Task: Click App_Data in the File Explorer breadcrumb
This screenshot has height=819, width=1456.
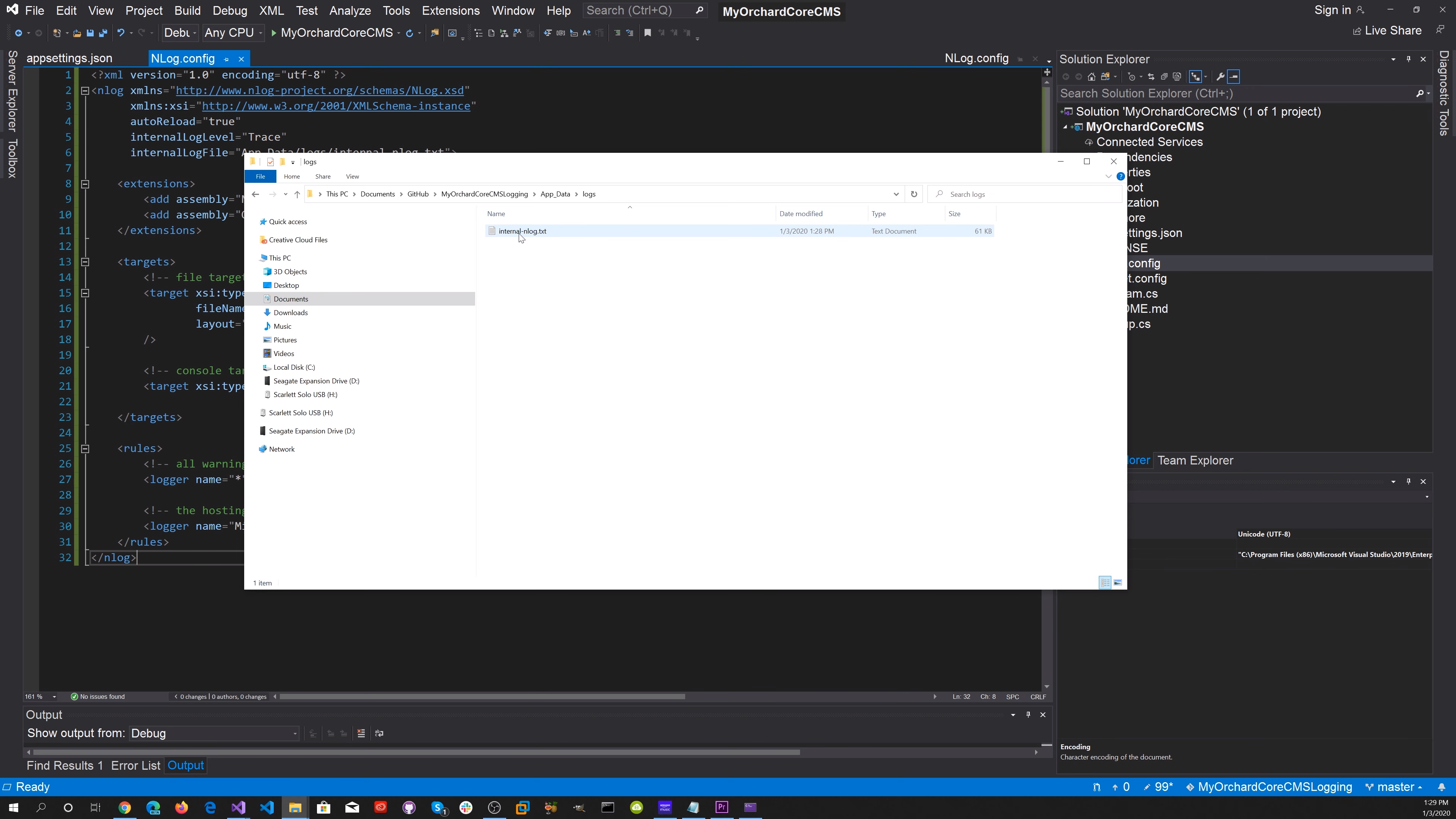Action: coord(555,194)
